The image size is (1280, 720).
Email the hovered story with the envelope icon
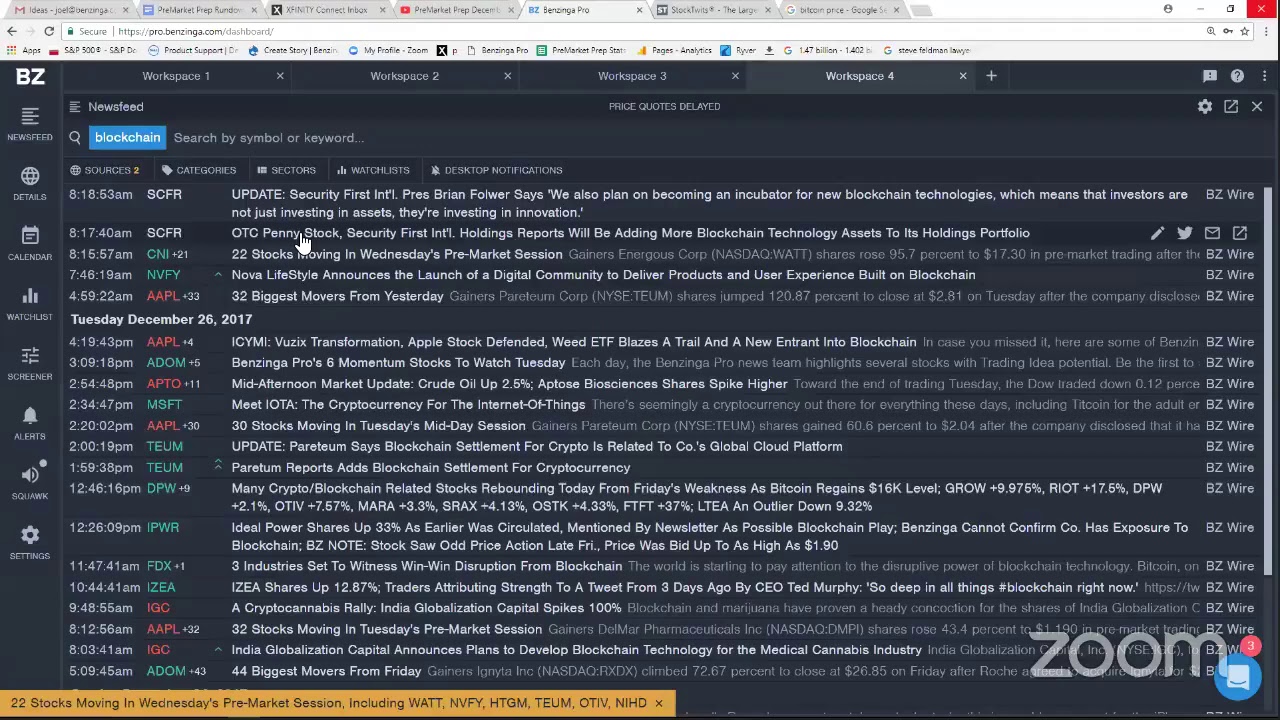1212,233
